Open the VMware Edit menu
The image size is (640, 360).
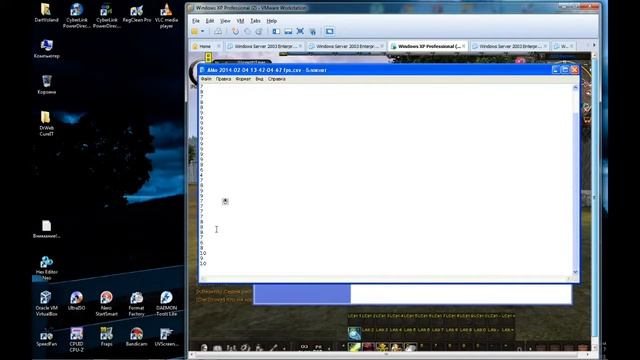[210, 21]
